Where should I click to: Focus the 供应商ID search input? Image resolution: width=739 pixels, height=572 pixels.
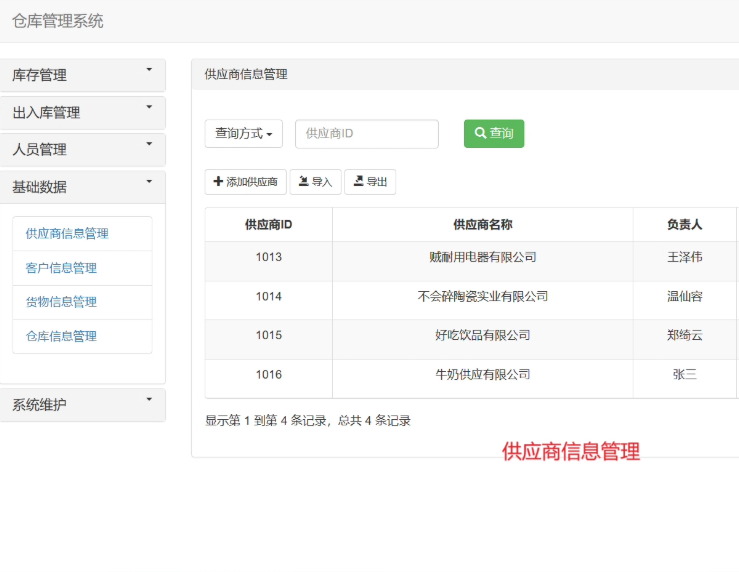point(367,134)
